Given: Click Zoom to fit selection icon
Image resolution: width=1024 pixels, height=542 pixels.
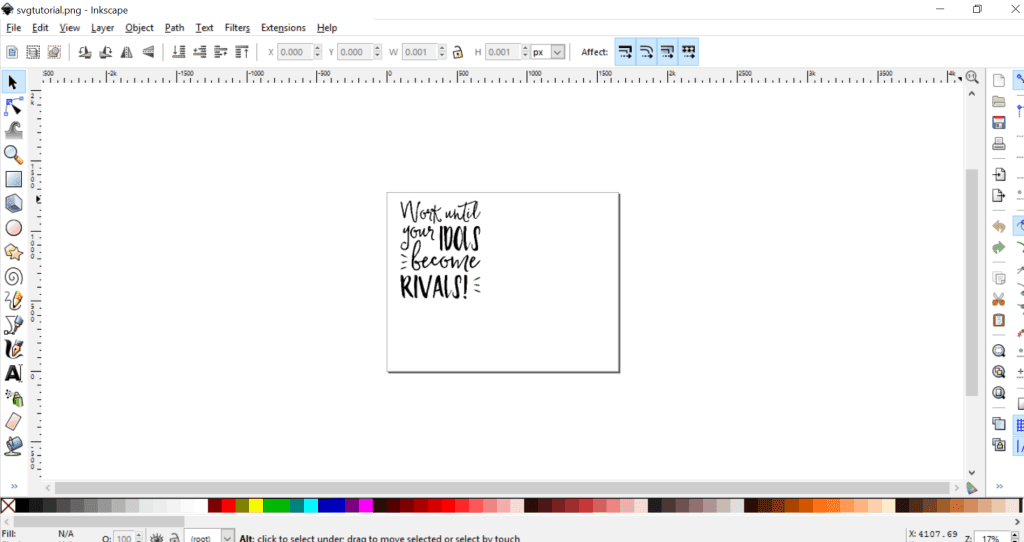Looking at the screenshot, I should coord(999,351).
